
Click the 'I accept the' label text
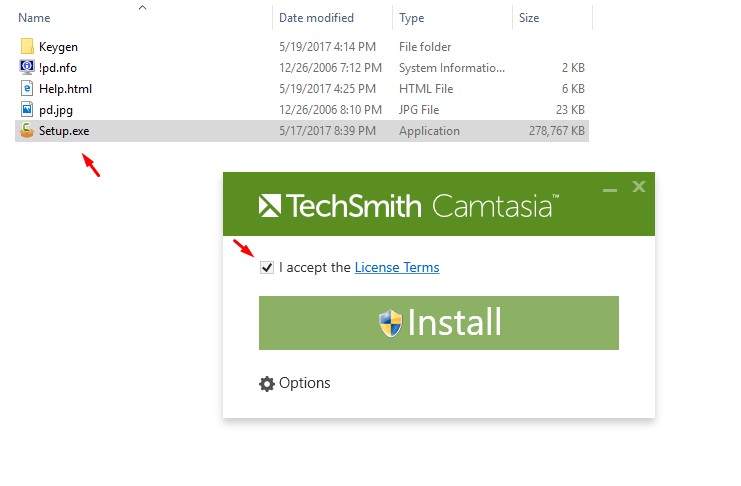tap(315, 268)
